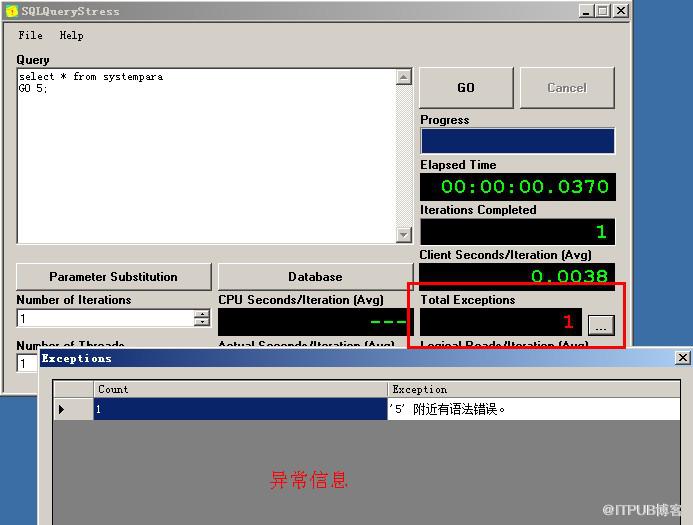Open the Help menu
The width and height of the screenshot is (693, 525).
(x=72, y=35)
